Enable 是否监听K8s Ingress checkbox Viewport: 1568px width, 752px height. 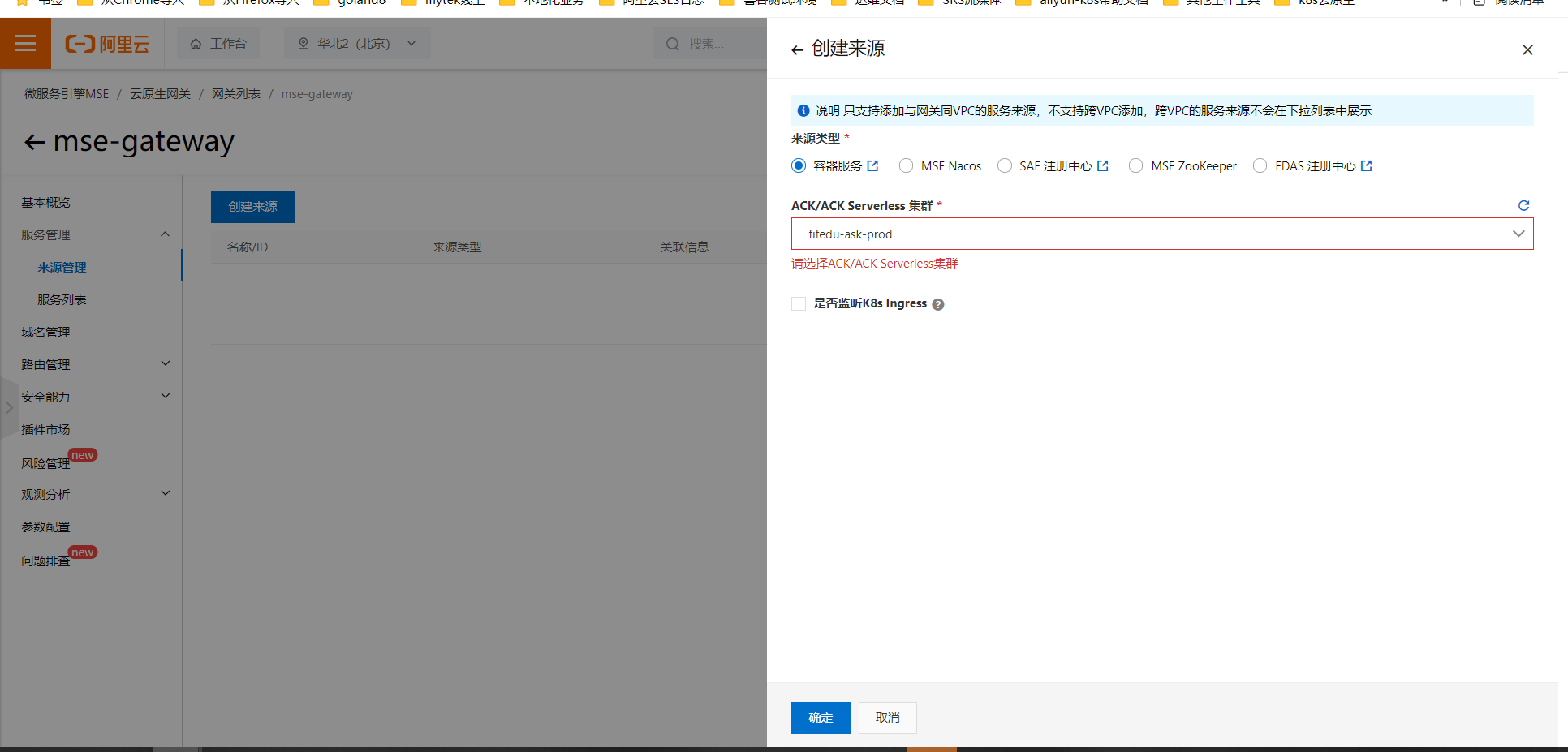pyautogui.click(x=799, y=303)
